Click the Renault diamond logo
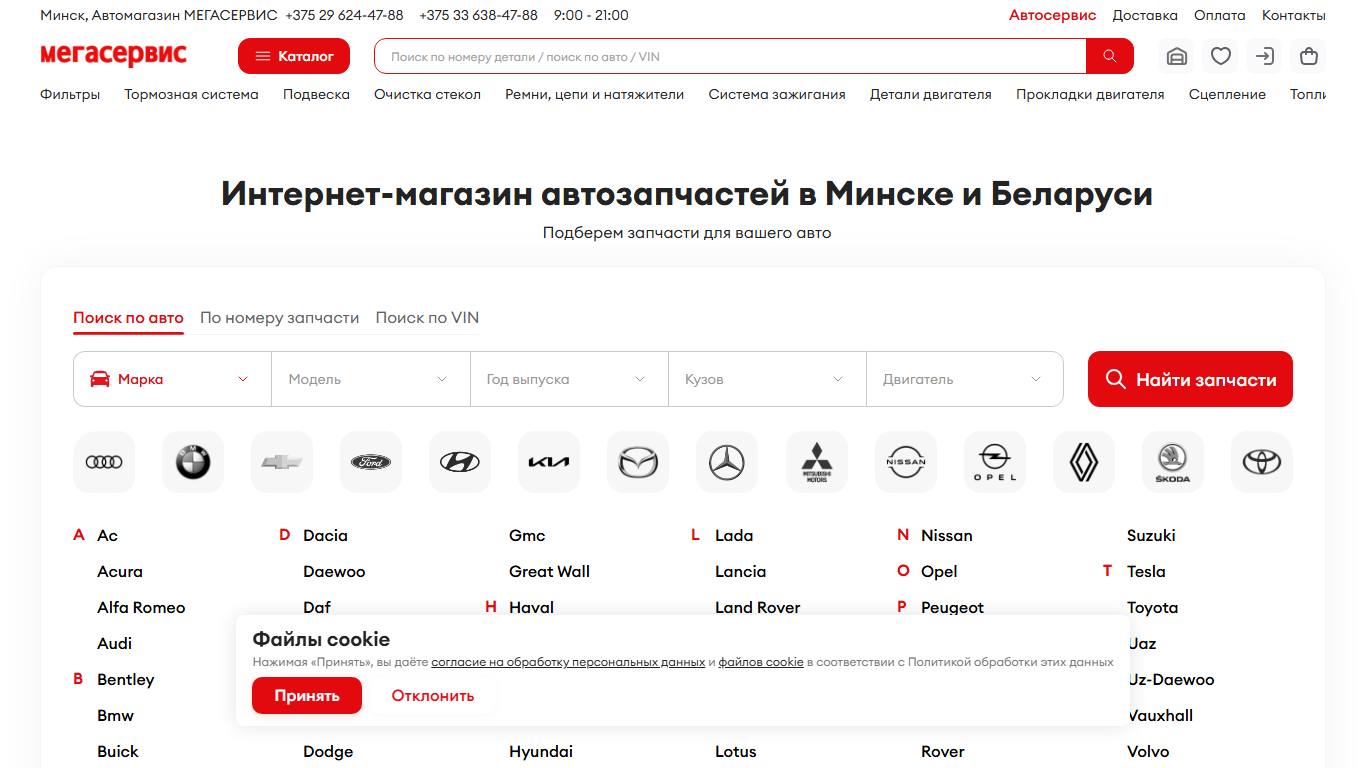This screenshot has height=768, width=1366. (x=1084, y=462)
